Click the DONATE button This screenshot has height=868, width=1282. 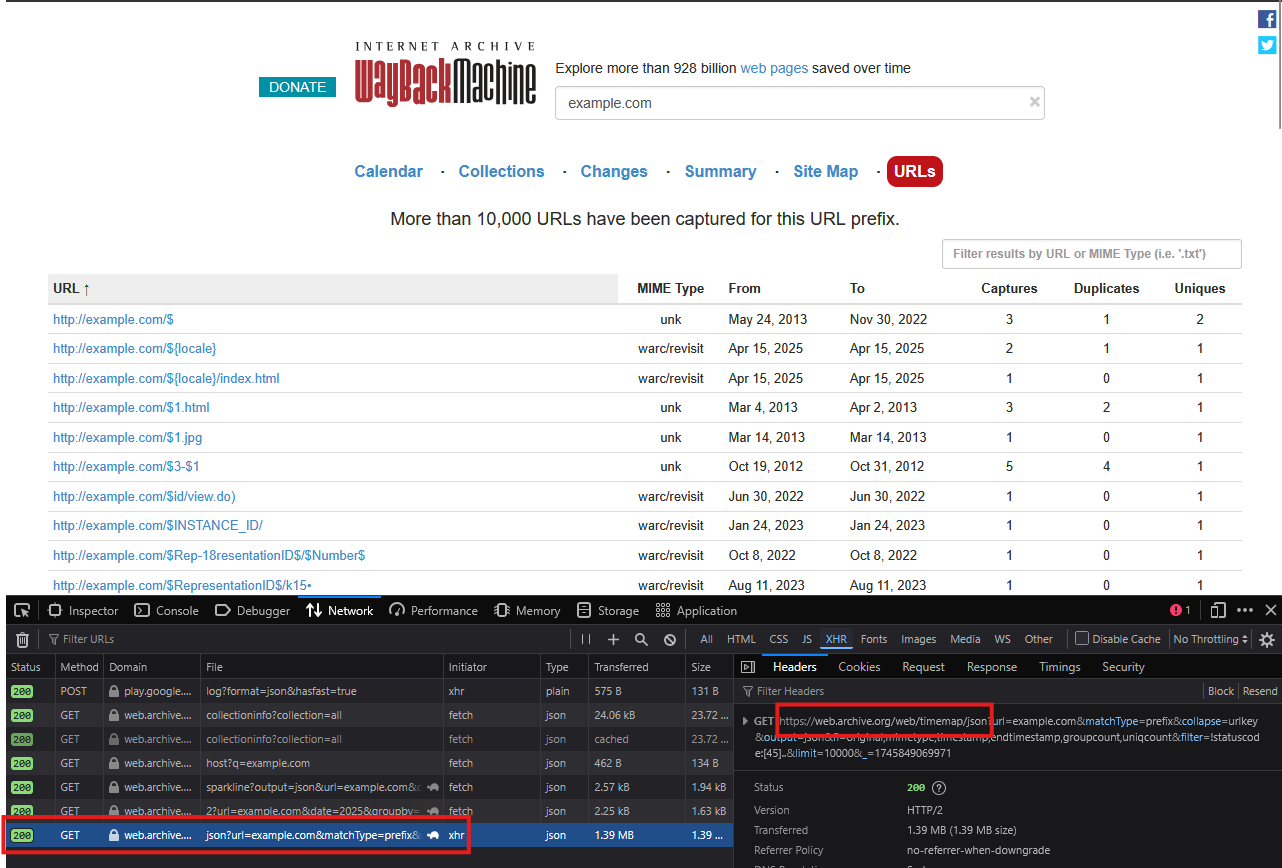point(297,87)
